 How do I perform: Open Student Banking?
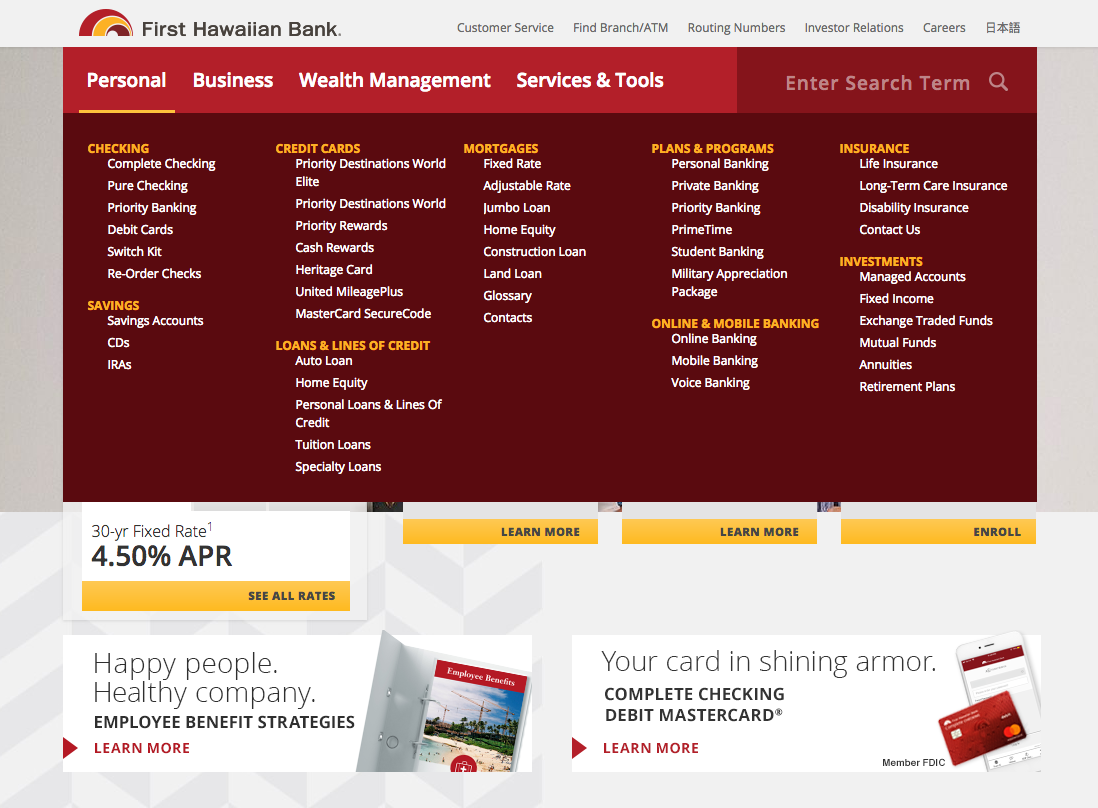click(717, 252)
